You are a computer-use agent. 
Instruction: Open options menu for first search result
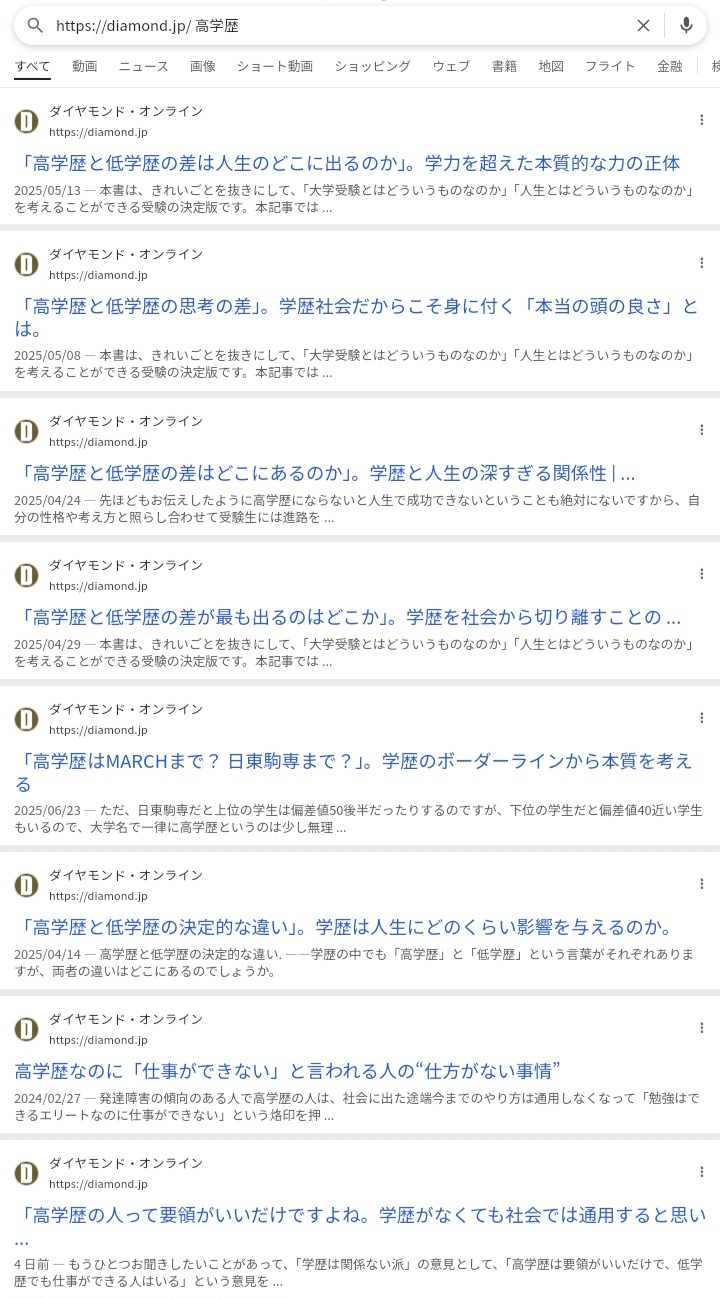701,120
